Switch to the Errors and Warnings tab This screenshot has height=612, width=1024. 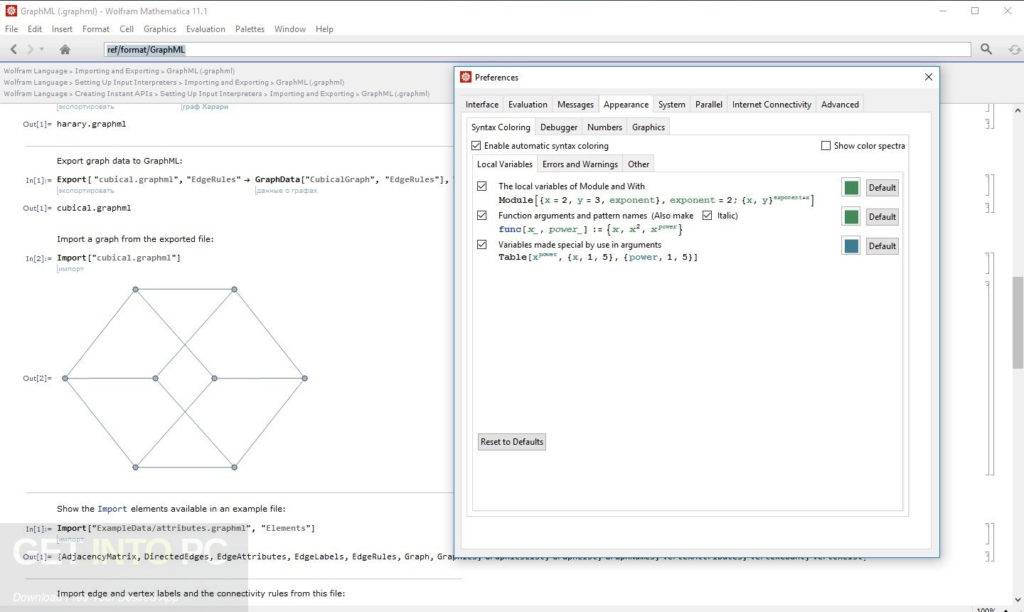pyautogui.click(x=580, y=163)
